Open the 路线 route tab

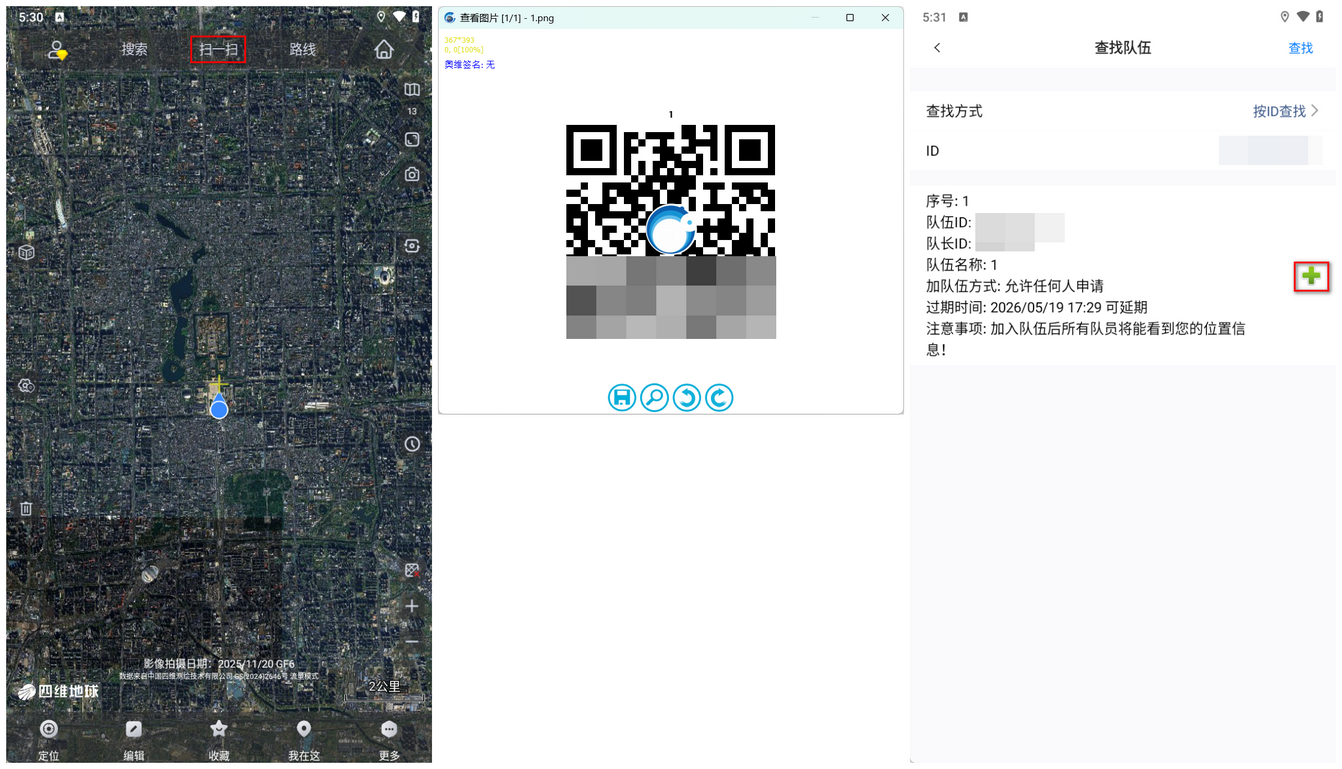pyautogui.click(x=302, y=49)
